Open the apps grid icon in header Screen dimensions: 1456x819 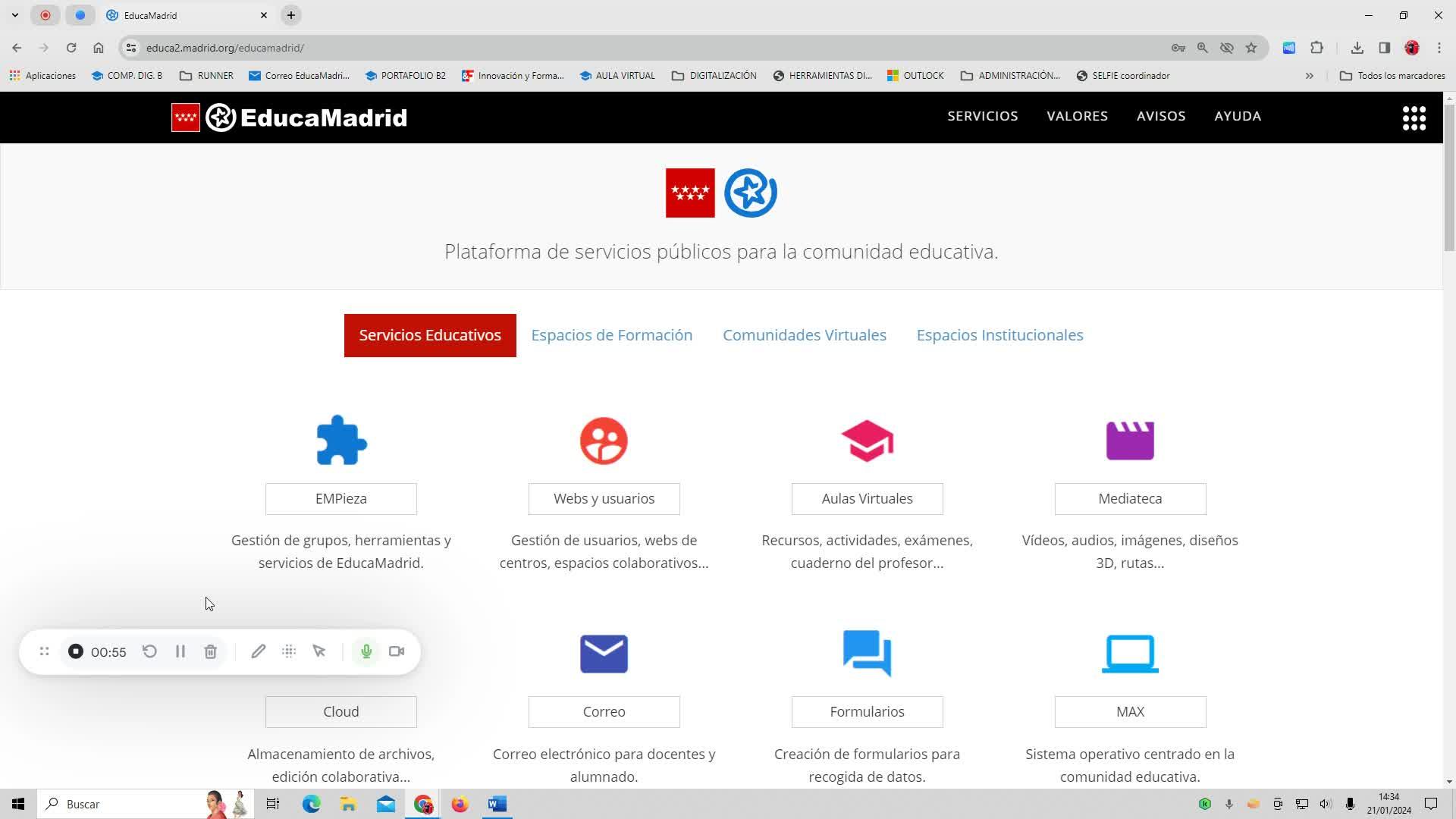[x=1414, y=118]
